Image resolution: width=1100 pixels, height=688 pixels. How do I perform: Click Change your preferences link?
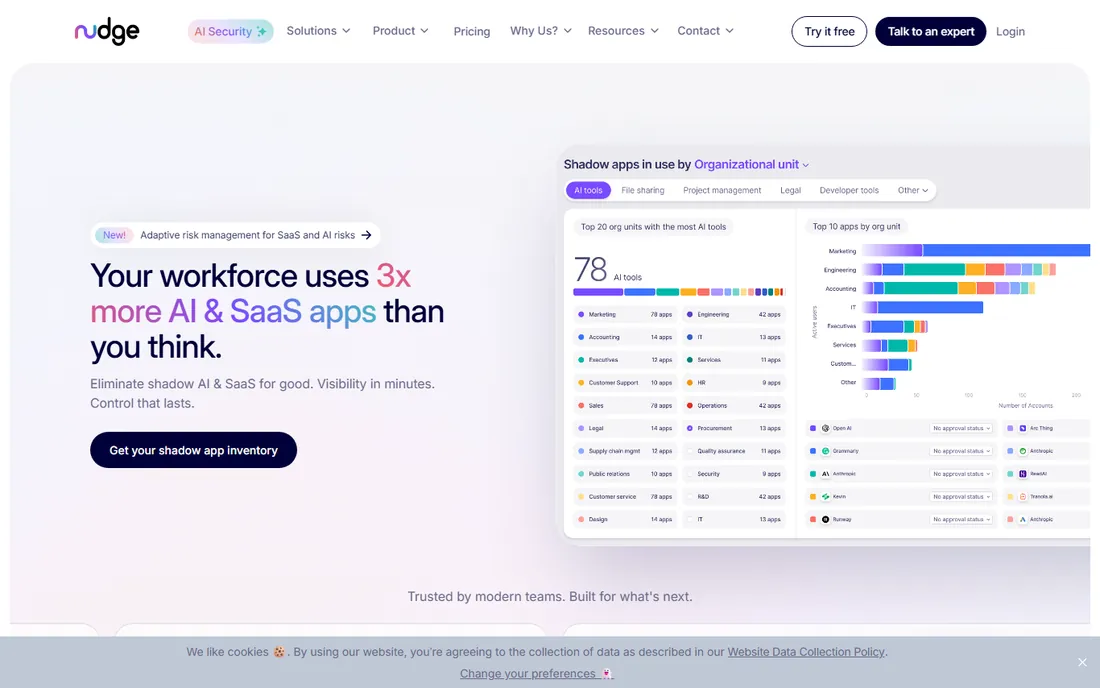pyautogui.click(x=536, y=673)
